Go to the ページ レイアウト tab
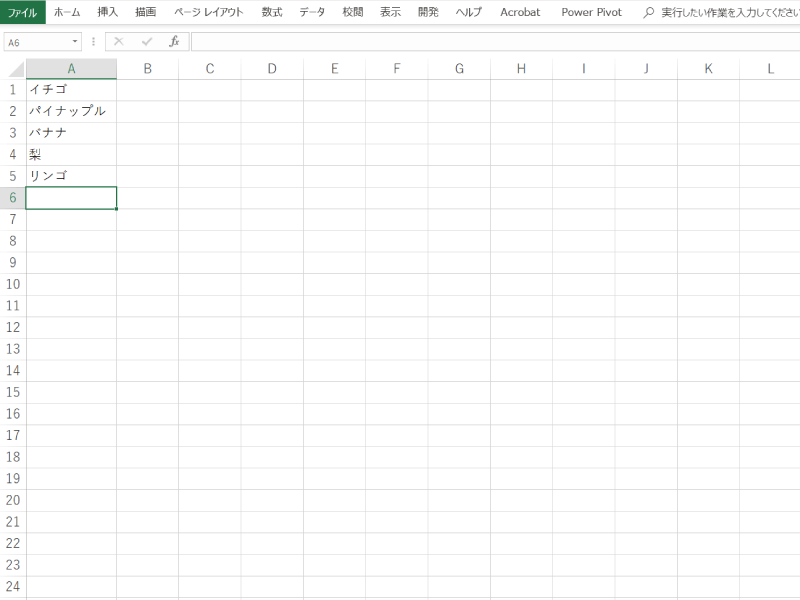This screenshot has height=600, width=800. (208, 13)
